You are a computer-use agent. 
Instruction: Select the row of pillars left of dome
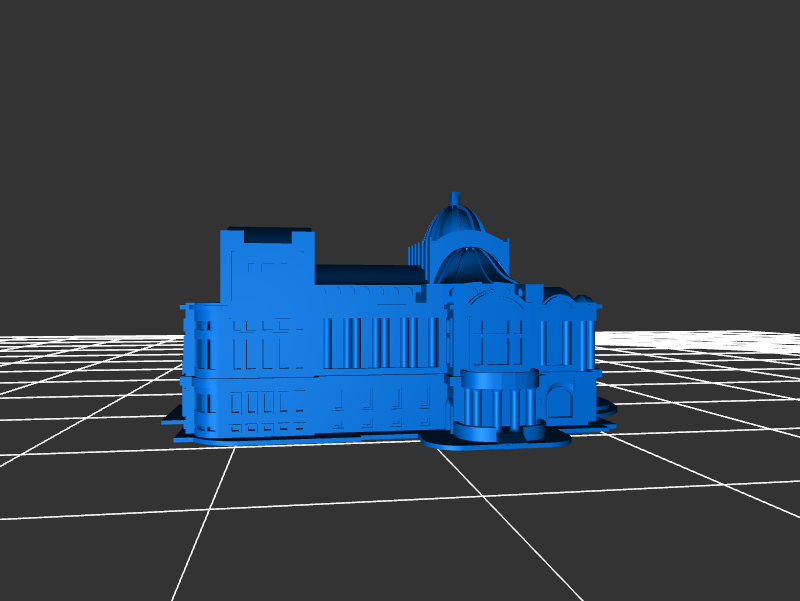(x=416, y=254)
